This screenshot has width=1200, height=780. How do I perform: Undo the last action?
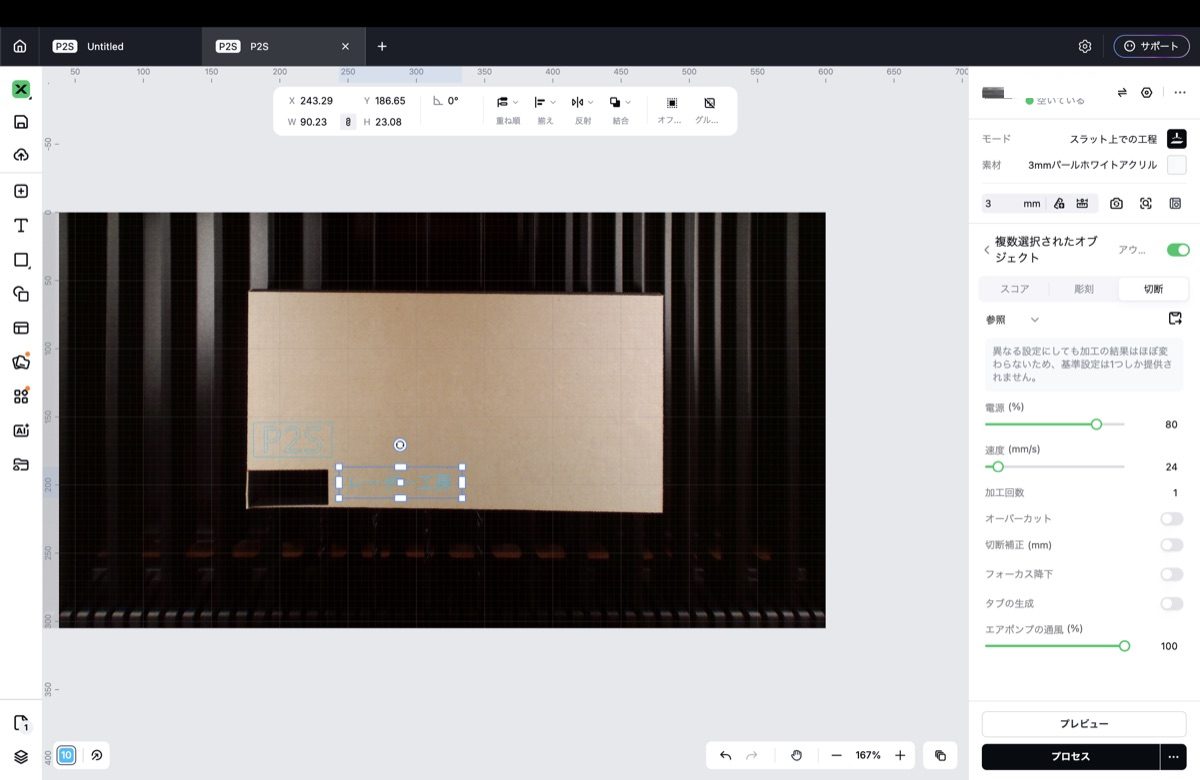coord(726,755)
